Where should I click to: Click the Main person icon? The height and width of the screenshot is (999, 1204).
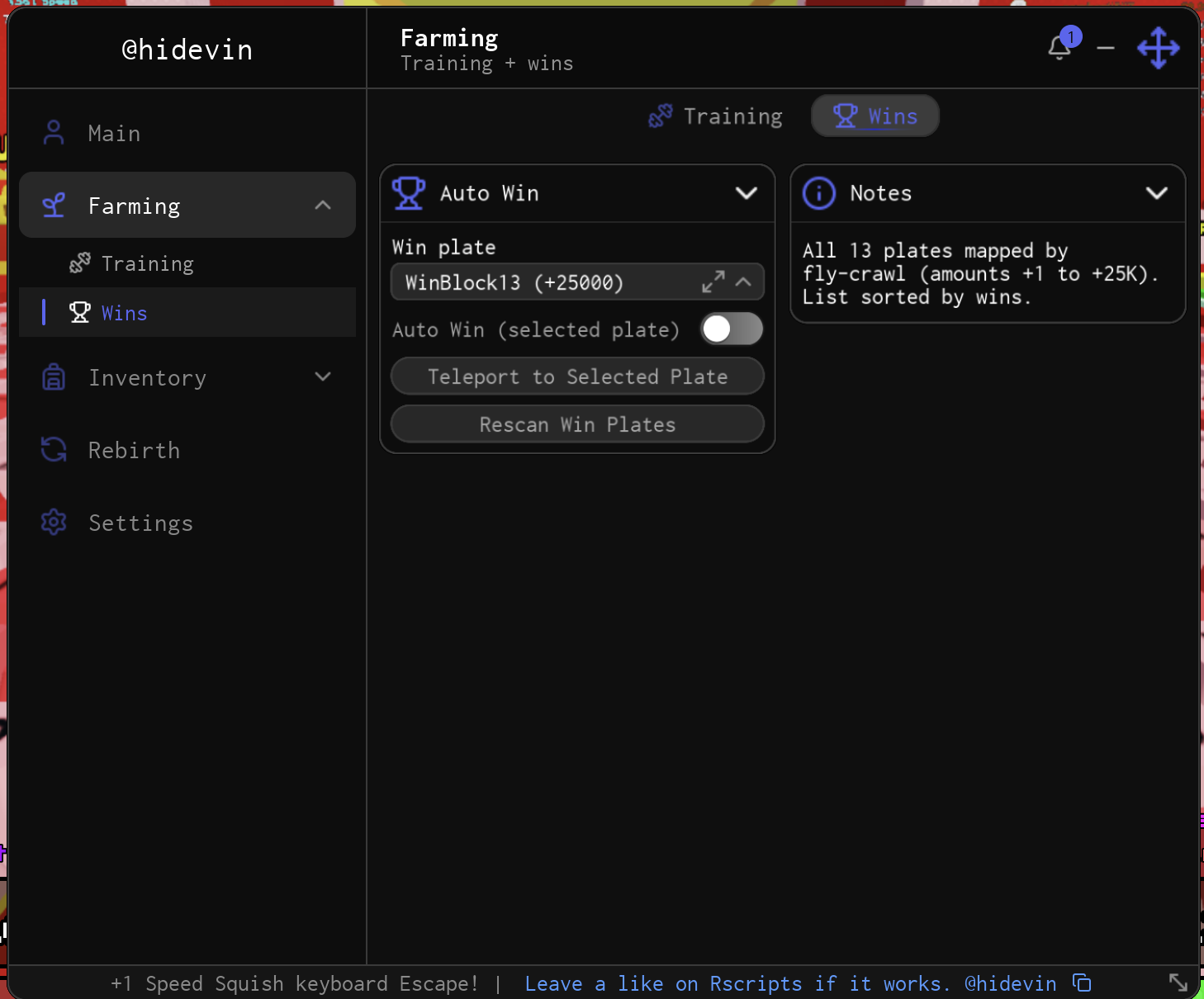coord(54,133)
